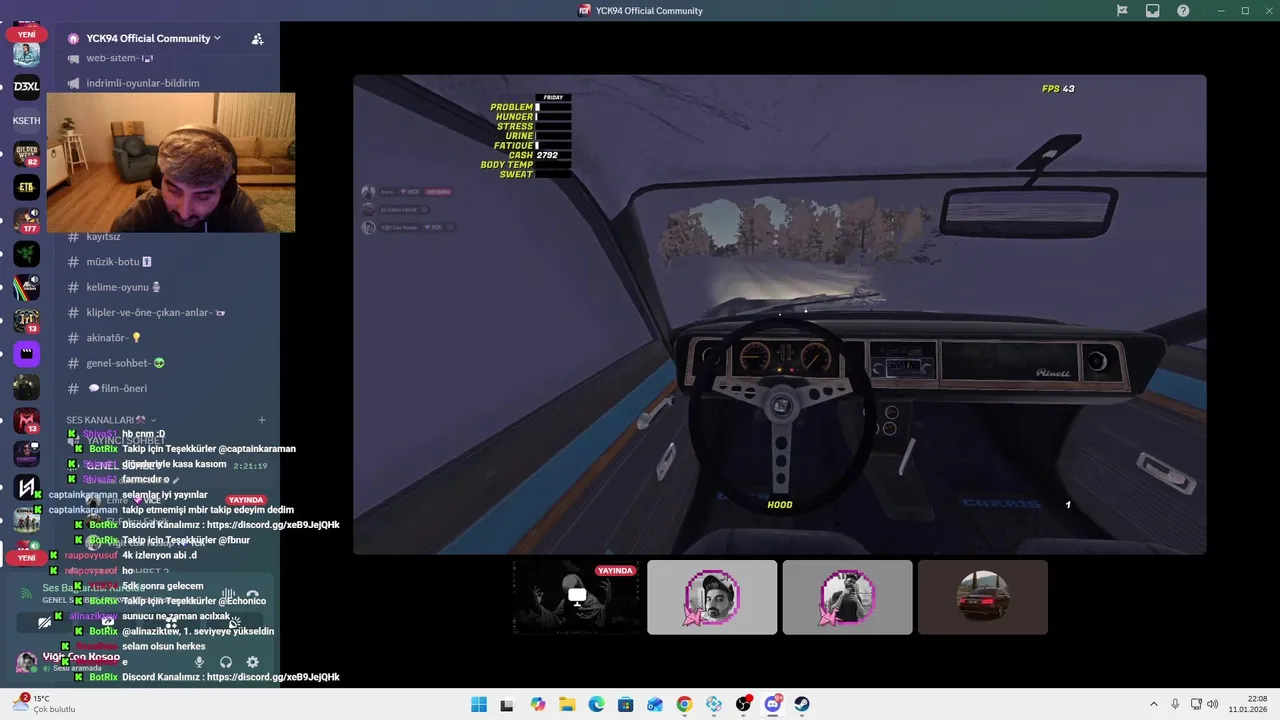Toggle deafen headphones in user panel
The height and width of the screenshot is (720, 1280).
[226, 662]
